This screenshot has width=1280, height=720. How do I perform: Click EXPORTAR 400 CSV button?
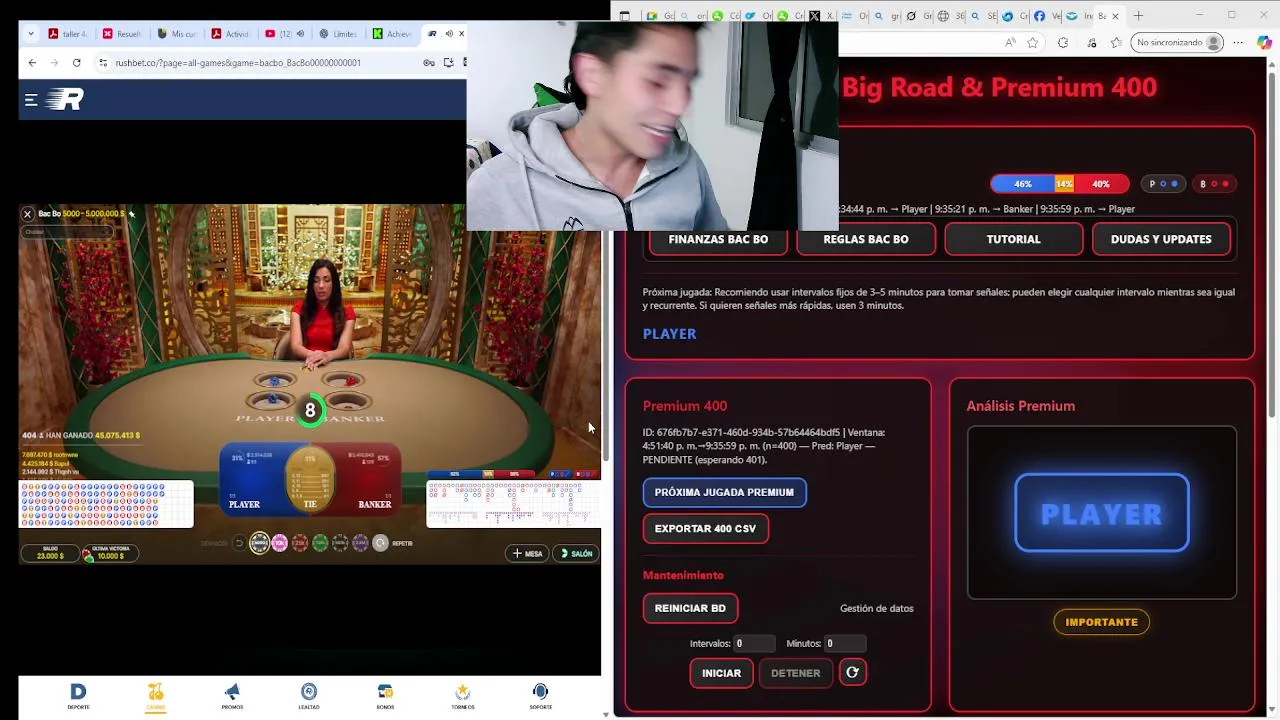[x=705, y=528]
